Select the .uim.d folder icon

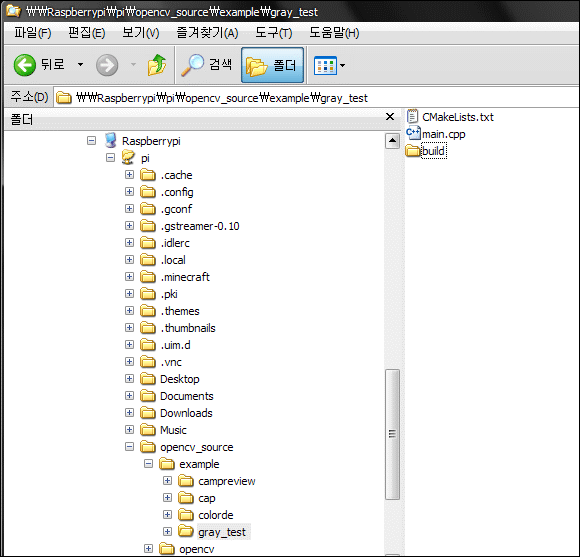click(148, 345)
